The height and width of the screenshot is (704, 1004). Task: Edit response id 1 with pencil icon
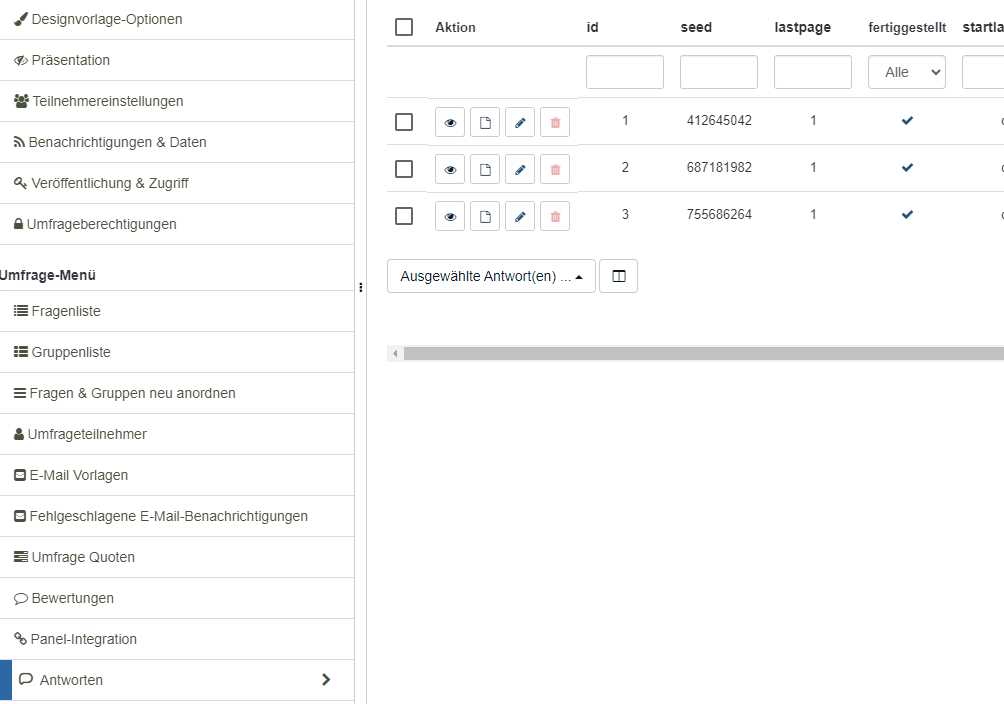520,122
